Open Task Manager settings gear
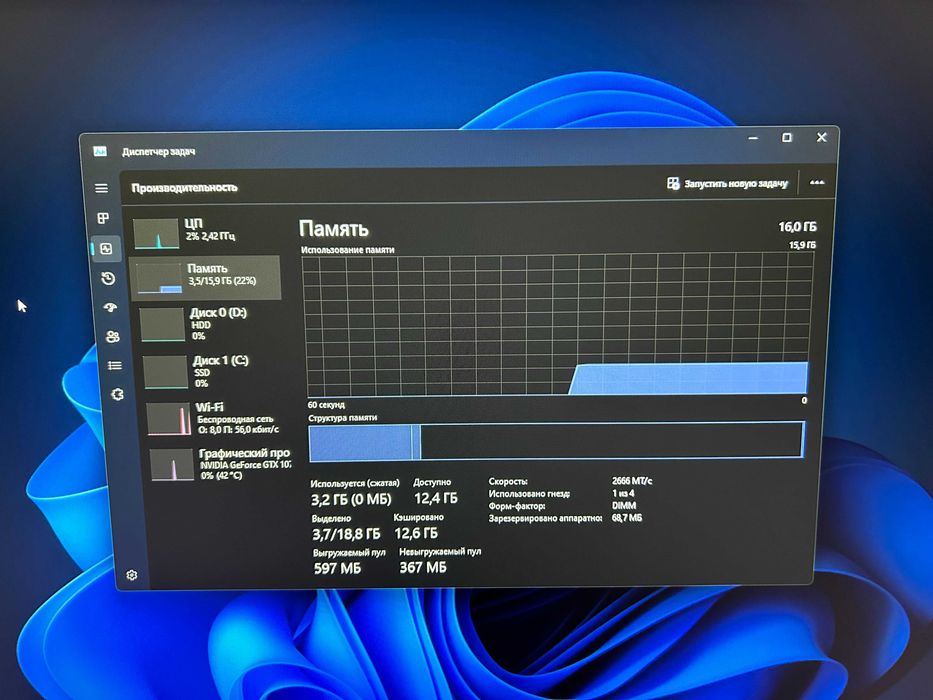This screenshot has width=933, height=700. [x=132, y=575]
